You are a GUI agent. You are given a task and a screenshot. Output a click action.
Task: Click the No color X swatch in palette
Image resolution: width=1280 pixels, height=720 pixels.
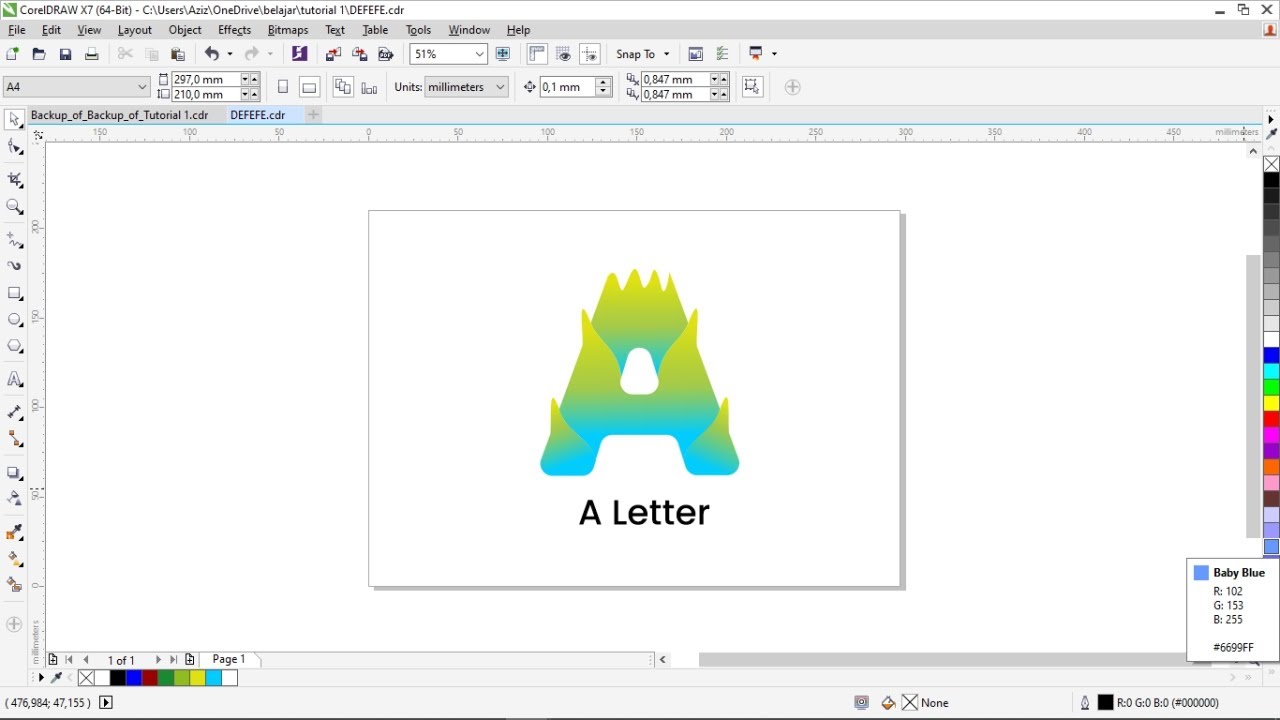(x=1271, y=164)
